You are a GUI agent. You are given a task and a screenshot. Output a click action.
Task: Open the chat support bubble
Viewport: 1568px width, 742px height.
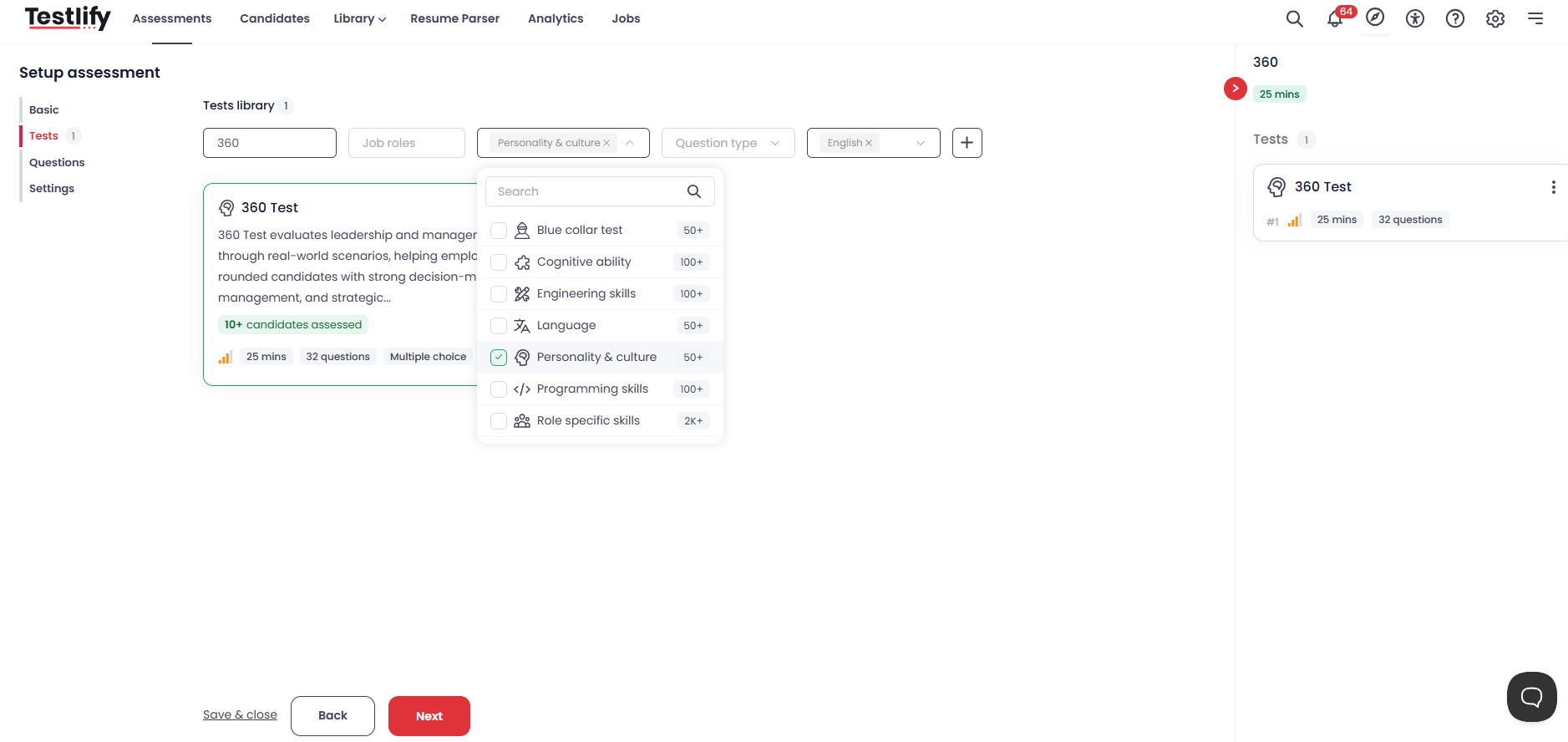(x=1532, y=697)
